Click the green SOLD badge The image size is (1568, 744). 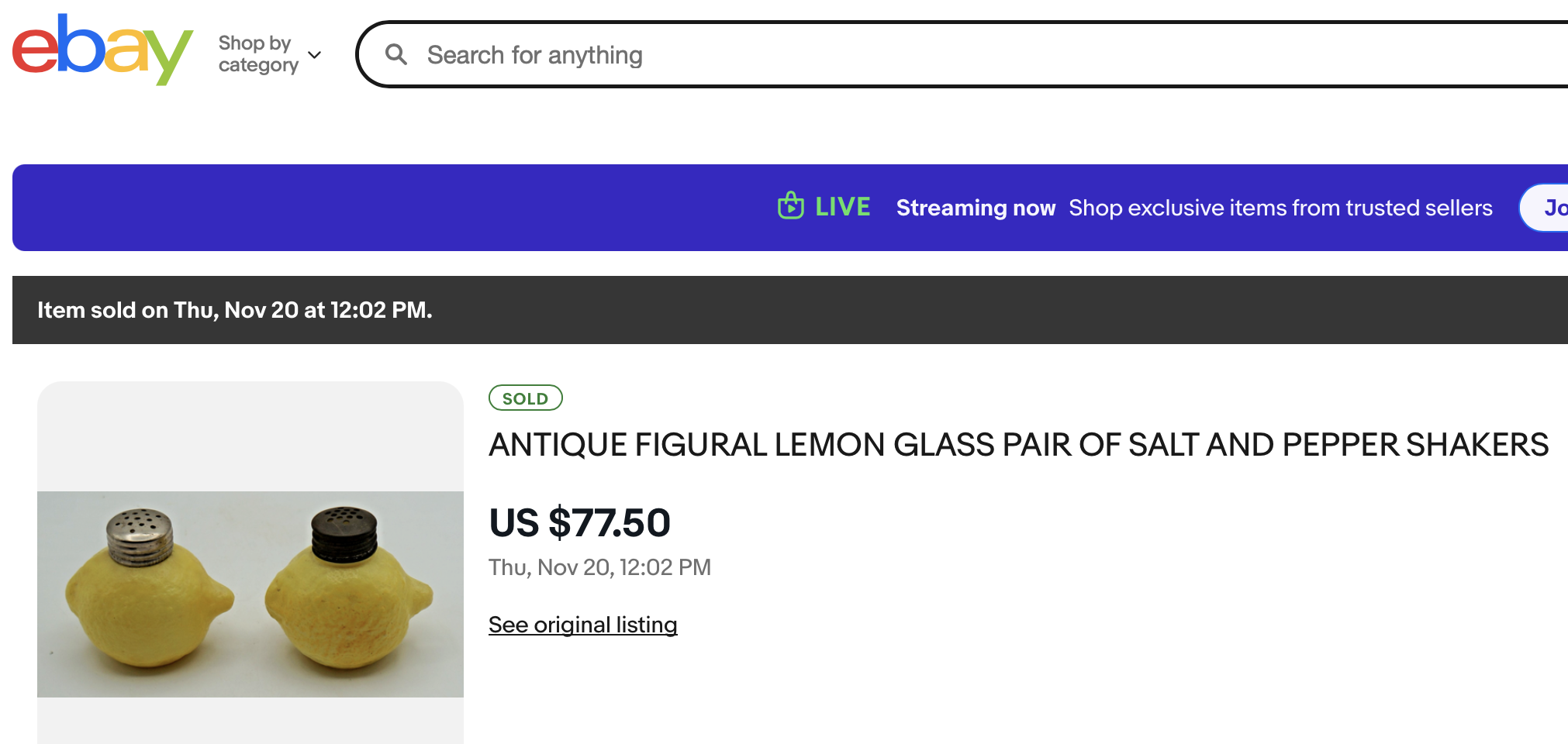tap(525, 398)
